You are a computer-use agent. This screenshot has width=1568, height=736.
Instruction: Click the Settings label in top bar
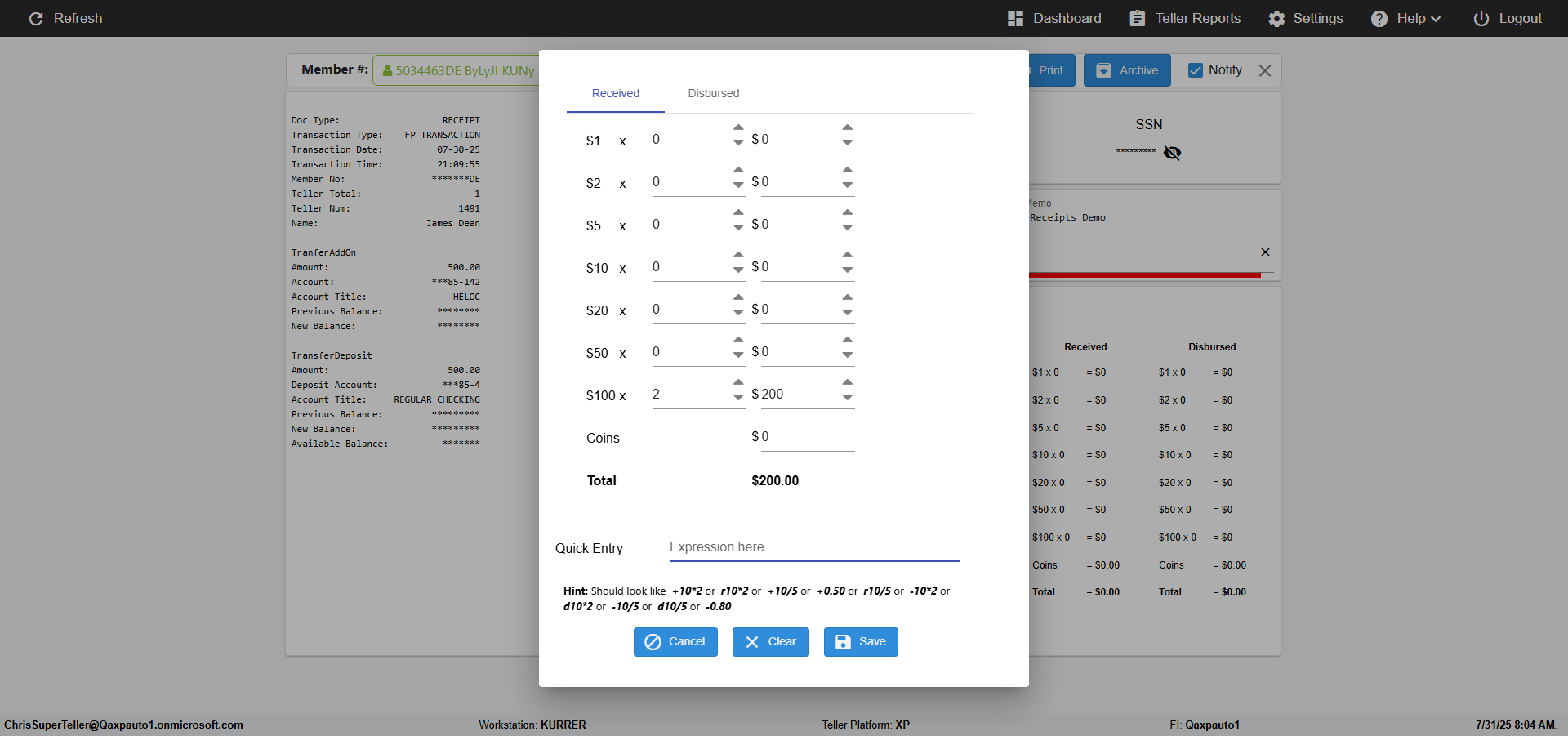click(1317, 18)
